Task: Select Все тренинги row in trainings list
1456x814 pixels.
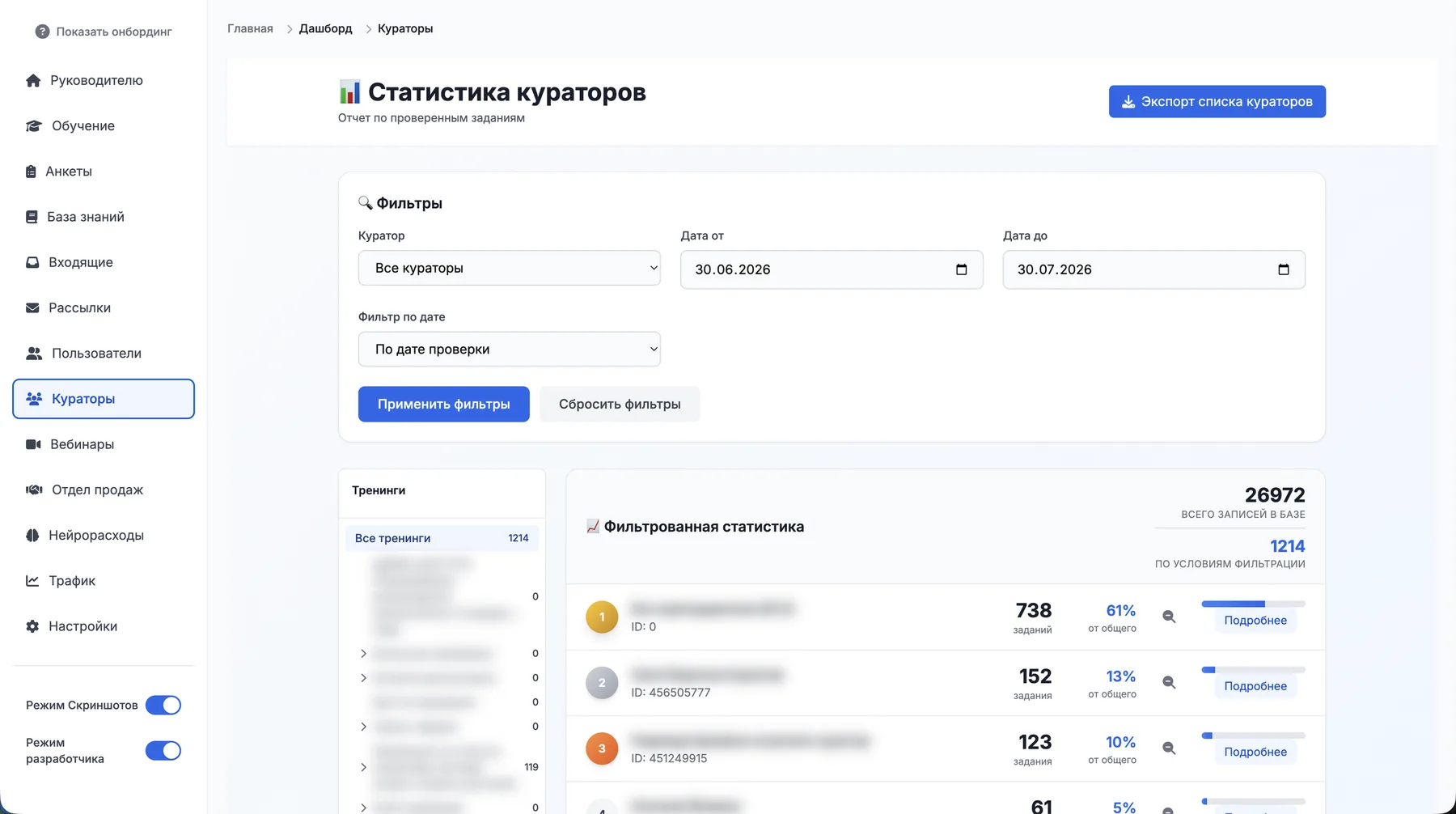Action: [x=442, y=538]
